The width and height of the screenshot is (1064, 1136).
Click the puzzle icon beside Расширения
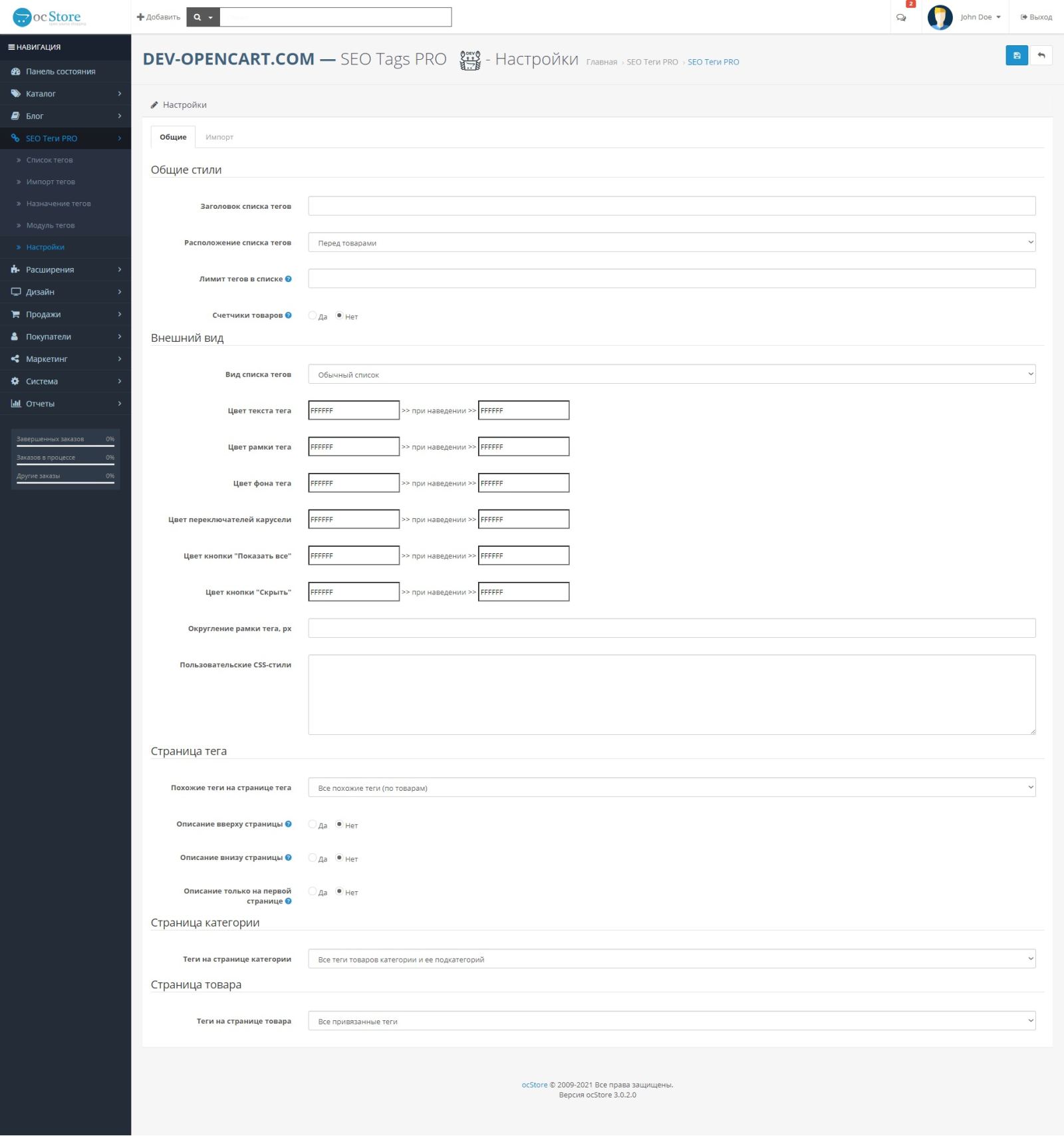(16, 269)
